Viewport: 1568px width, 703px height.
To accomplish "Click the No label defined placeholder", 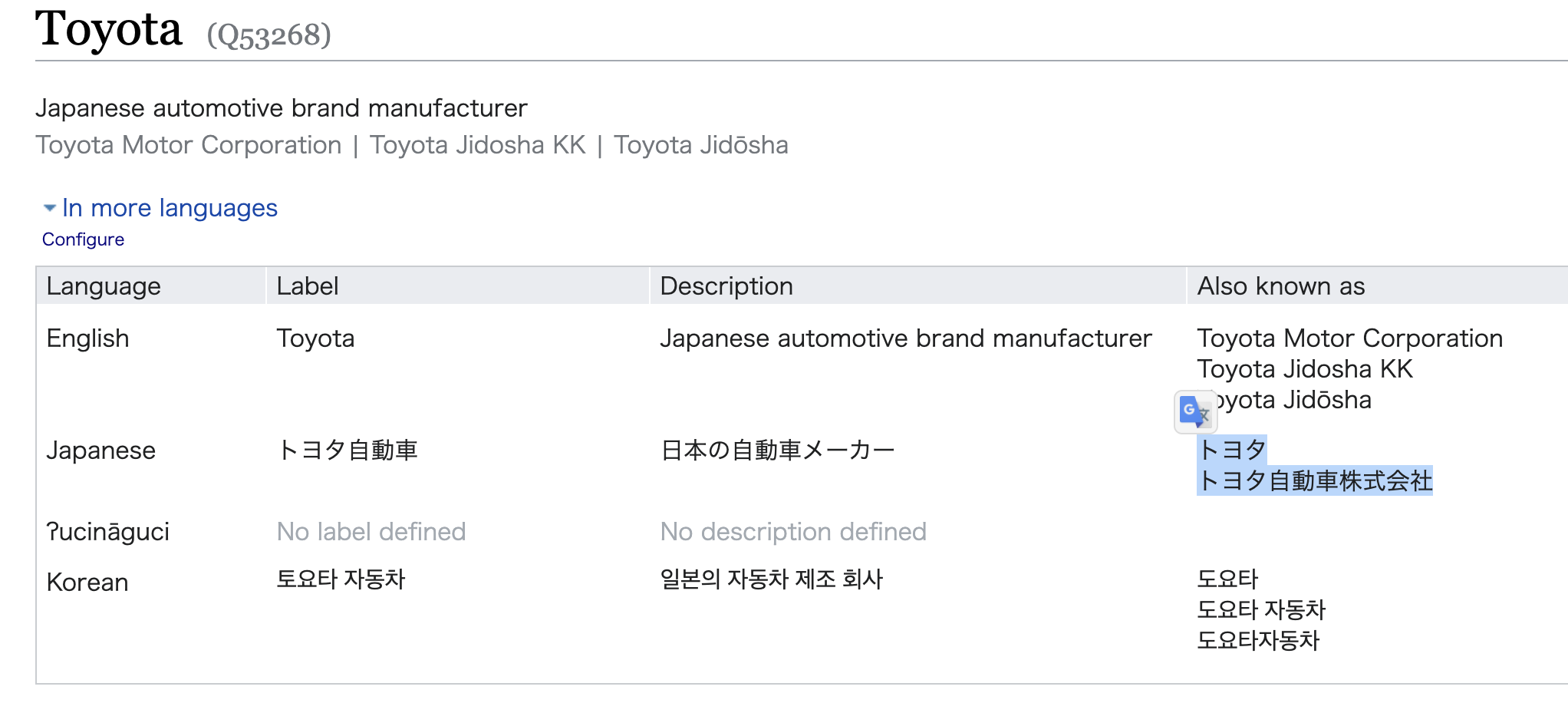I will point(371,532).
